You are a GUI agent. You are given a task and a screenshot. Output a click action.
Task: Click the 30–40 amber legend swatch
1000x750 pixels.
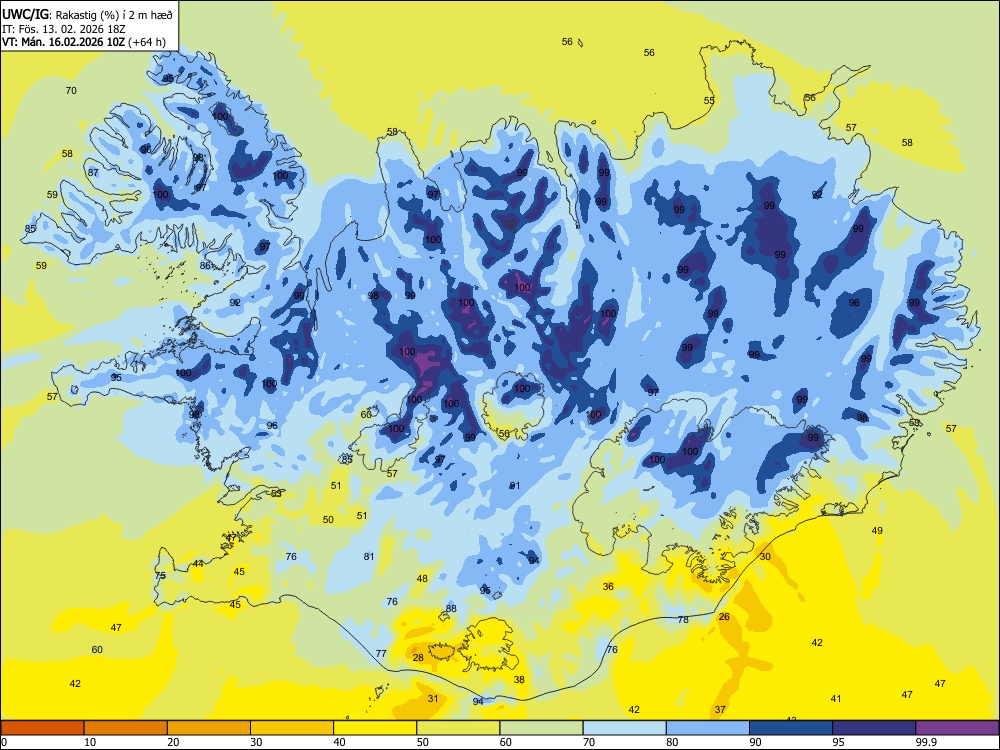pos(292,728)
